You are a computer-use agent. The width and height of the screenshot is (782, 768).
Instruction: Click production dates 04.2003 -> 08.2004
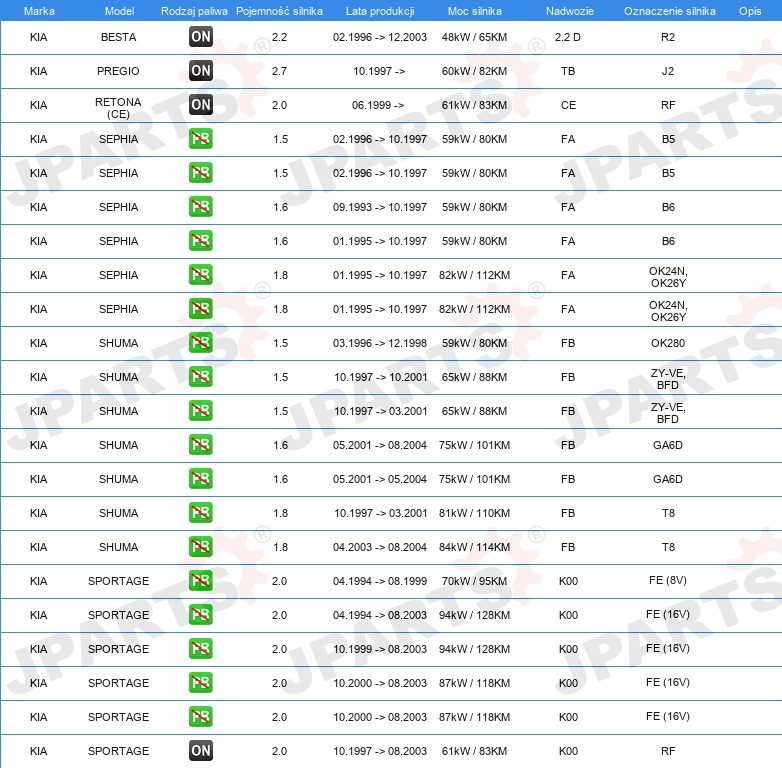click(x=380, y=547)
